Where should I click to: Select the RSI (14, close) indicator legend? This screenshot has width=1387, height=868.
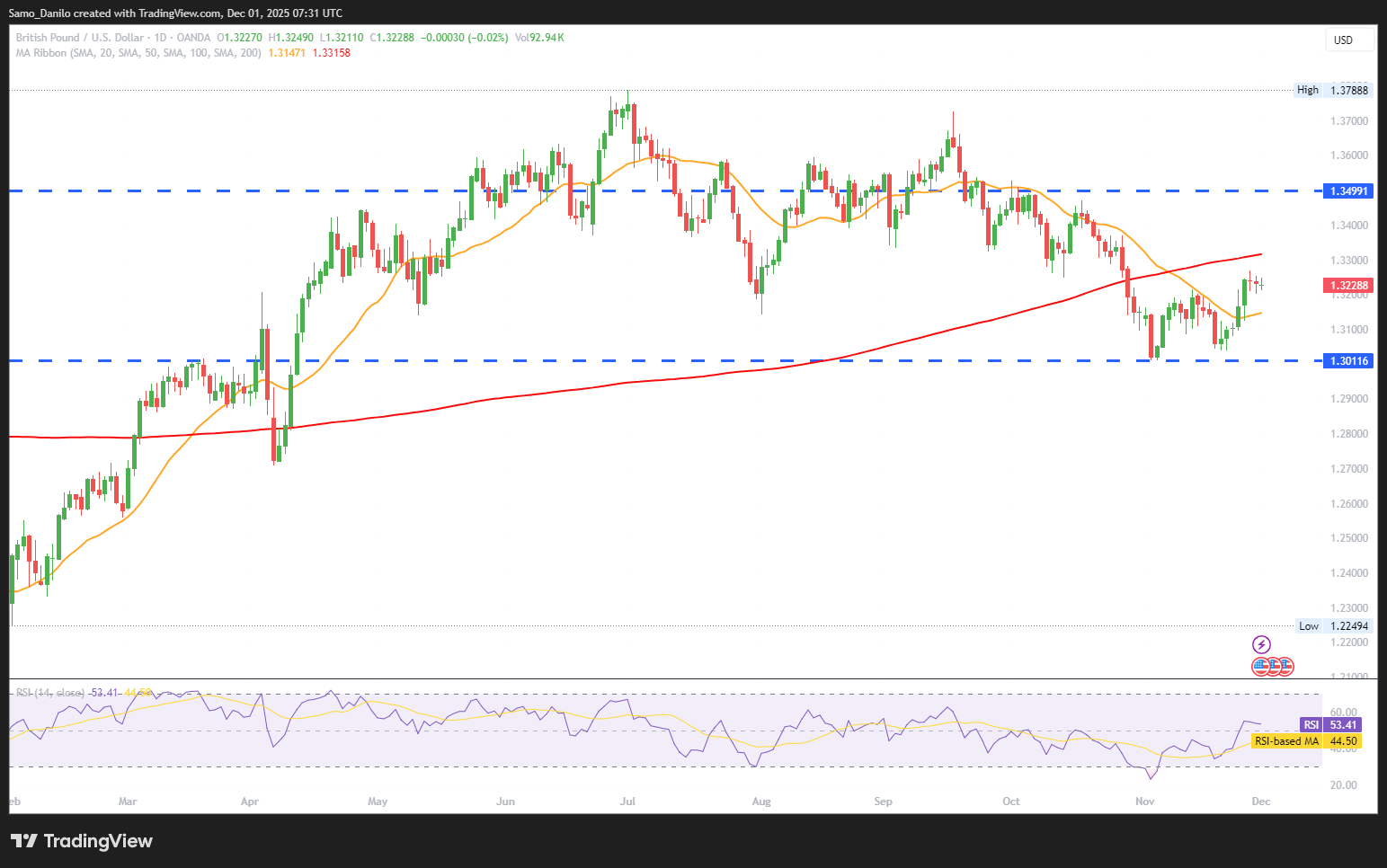[x=50, y=693]
